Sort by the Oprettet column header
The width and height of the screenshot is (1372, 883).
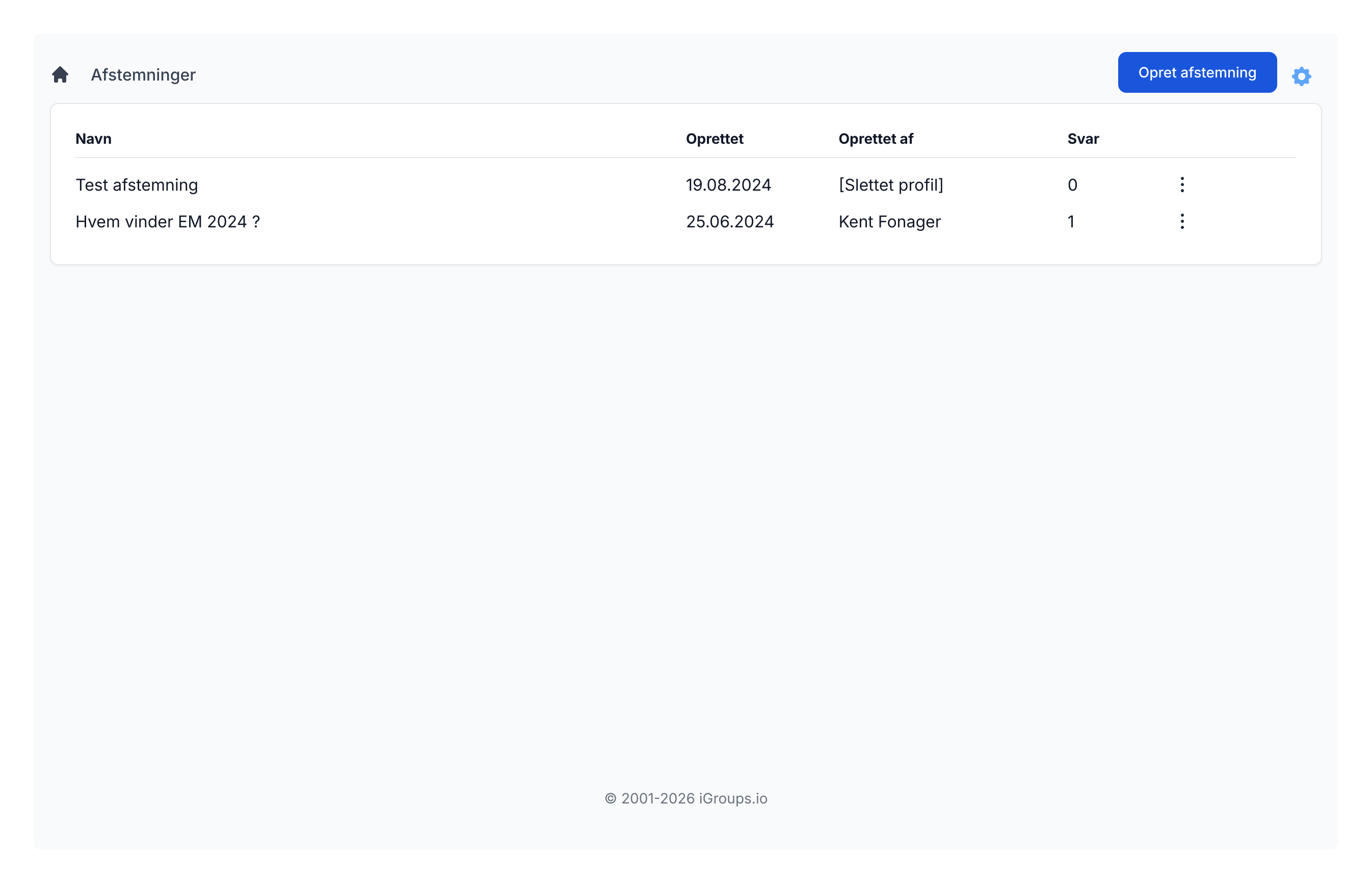(714, 139)
